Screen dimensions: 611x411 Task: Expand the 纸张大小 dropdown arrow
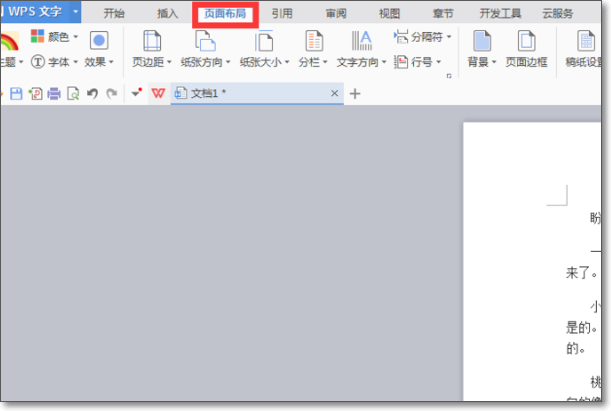[x=287, y=62]
